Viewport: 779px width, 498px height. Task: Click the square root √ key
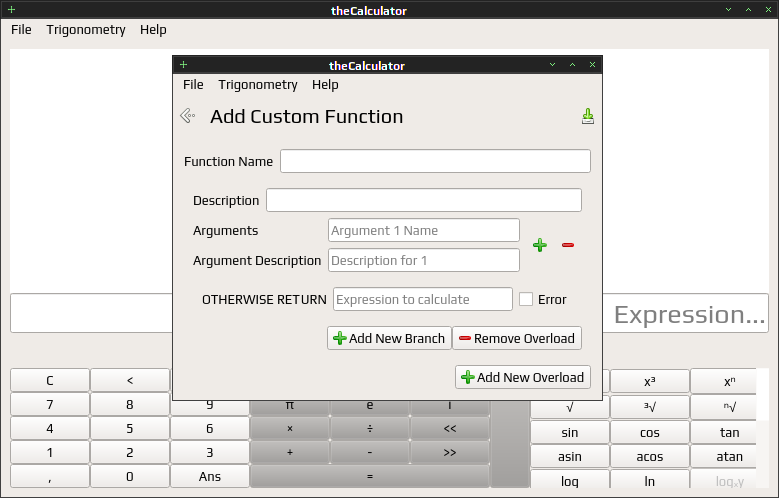(570, 407)
